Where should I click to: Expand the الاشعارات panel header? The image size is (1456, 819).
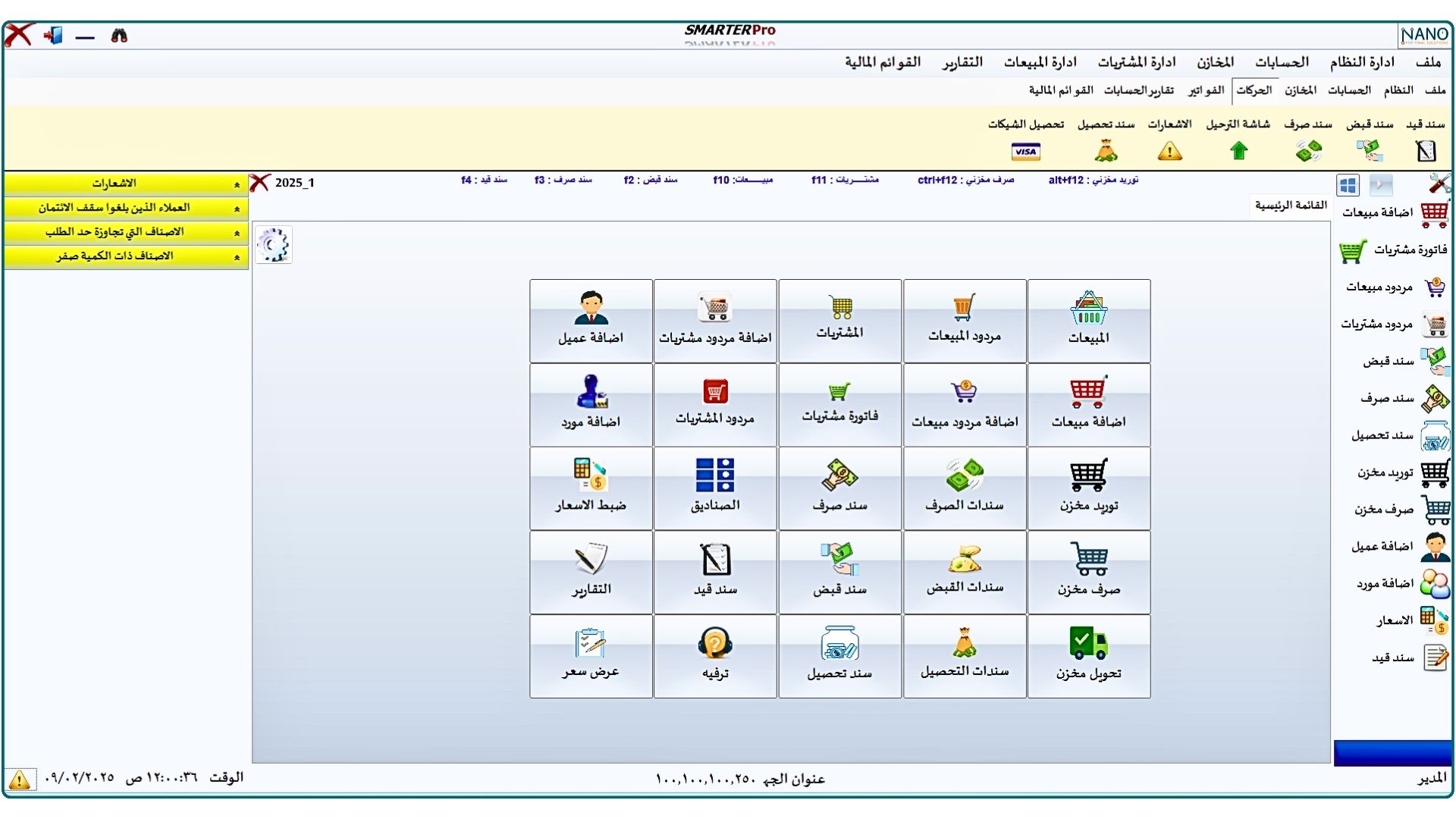pyautogui.click(x=126, y=184)
